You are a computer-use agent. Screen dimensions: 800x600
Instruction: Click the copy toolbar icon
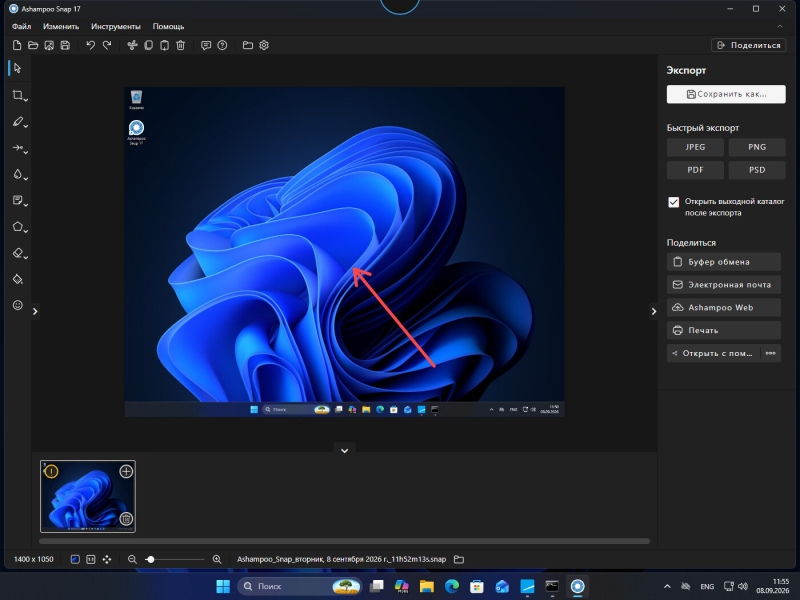148,45
